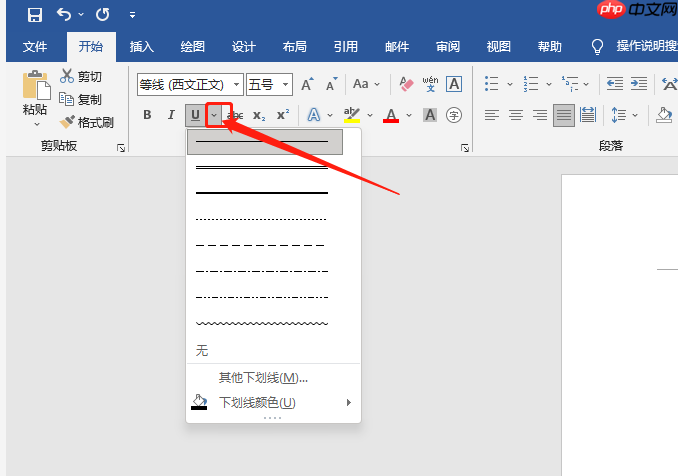Open the font dialog launcher
The width and height of the screenshot is (678, 476).
click(465, 148)
